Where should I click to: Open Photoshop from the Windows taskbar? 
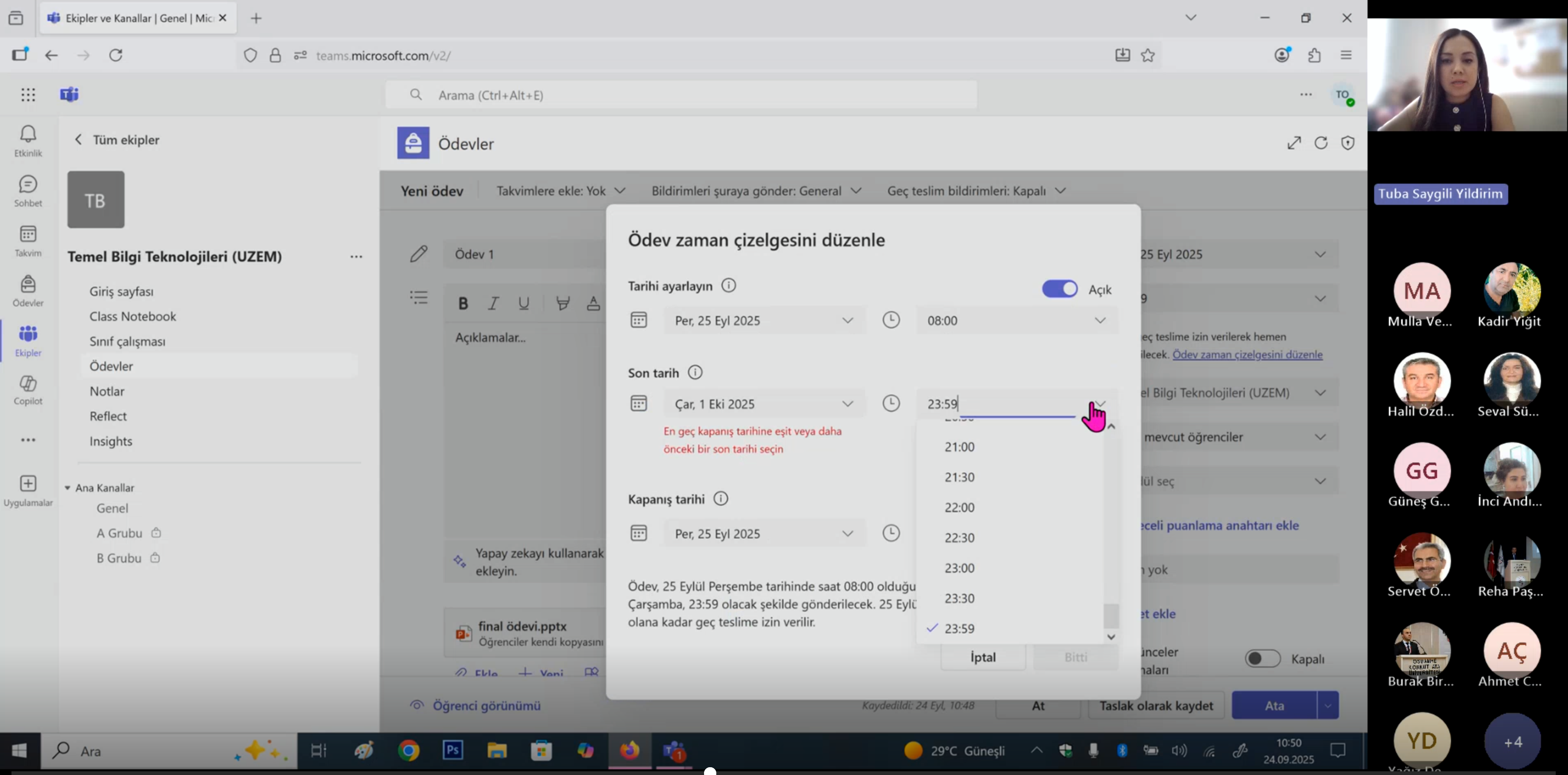coord(453,750)
